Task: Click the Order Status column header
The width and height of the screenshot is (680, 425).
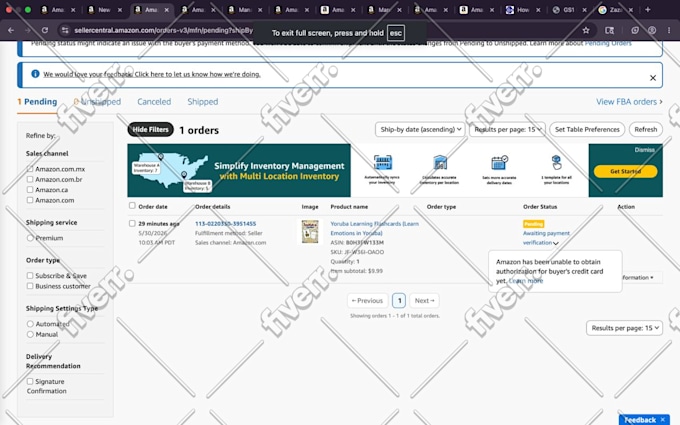Action: click(540, 206)
